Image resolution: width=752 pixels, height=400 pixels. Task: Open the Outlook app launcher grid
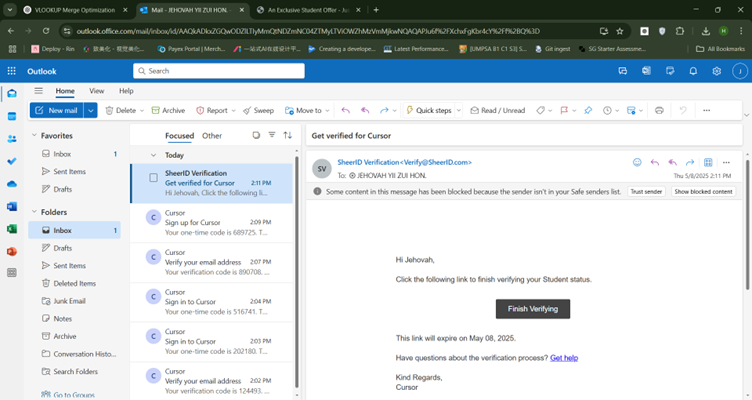tap(12, 71)
